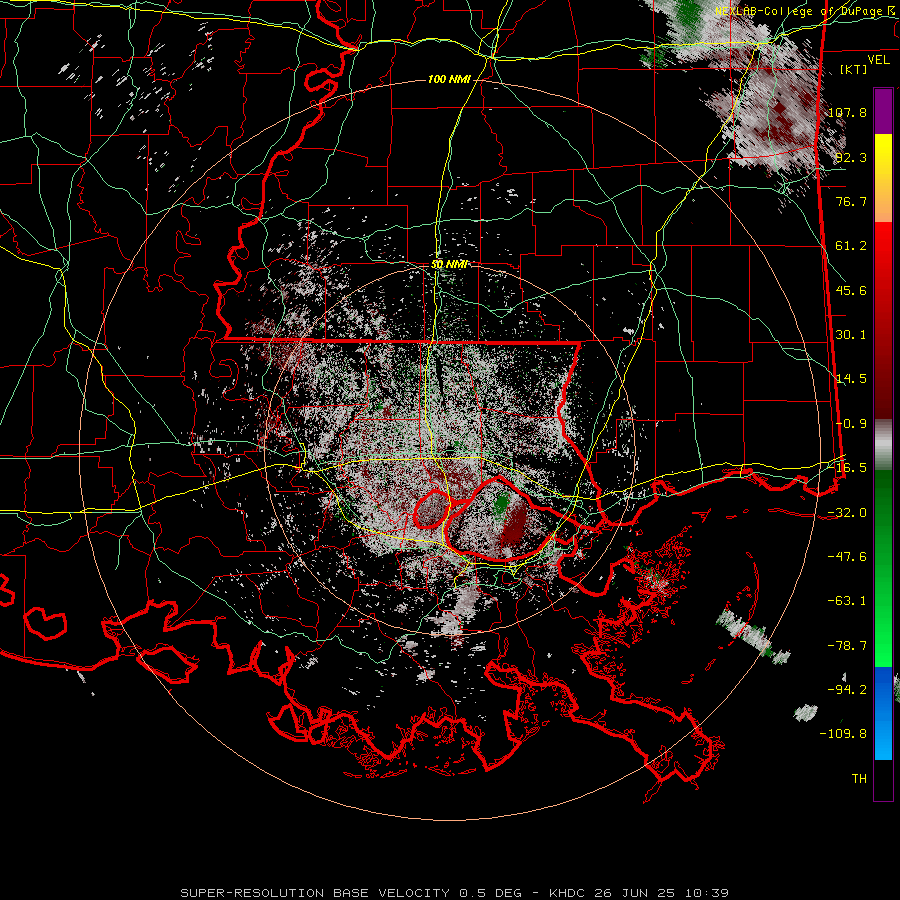Click the small lake outline west of the large lake
This screenshot has width=900, height=900.
click(x=432, y=510)
